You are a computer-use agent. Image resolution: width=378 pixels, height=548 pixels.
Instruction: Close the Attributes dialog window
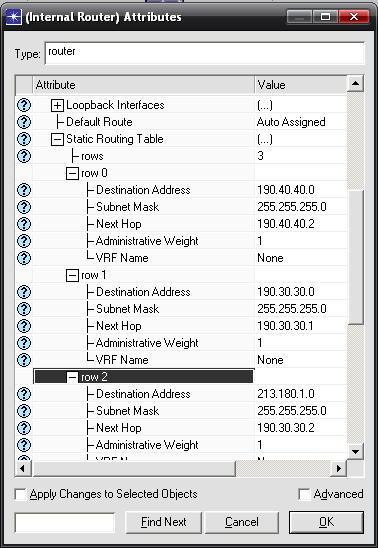[x=354, y=17]
